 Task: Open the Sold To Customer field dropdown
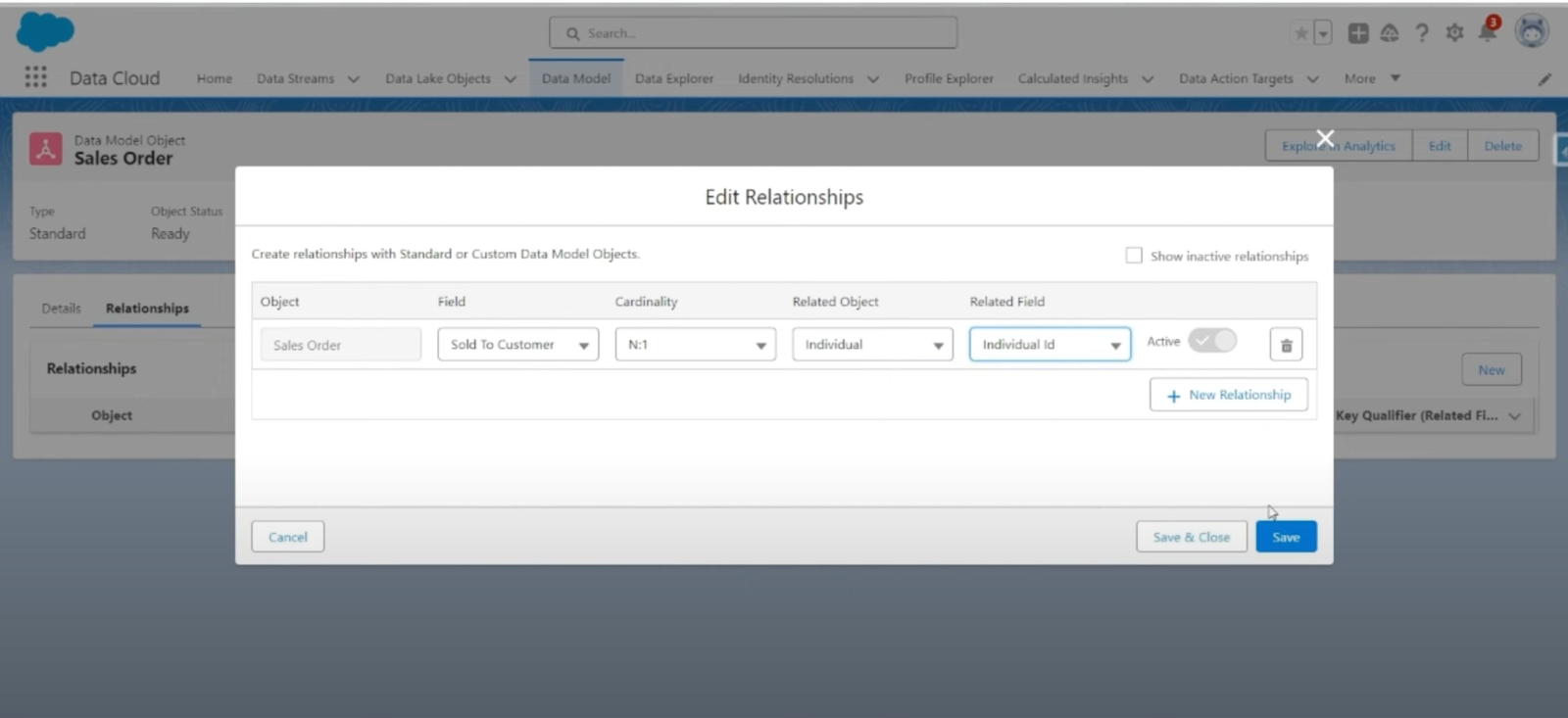point(517,345)
